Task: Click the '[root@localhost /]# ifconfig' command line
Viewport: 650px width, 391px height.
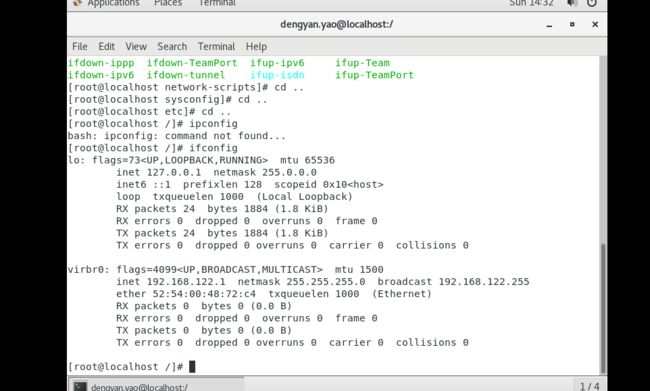Action: (153, 148)
